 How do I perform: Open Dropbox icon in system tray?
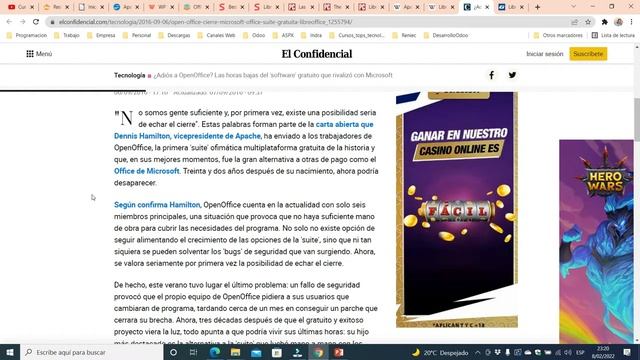(498, 352)
